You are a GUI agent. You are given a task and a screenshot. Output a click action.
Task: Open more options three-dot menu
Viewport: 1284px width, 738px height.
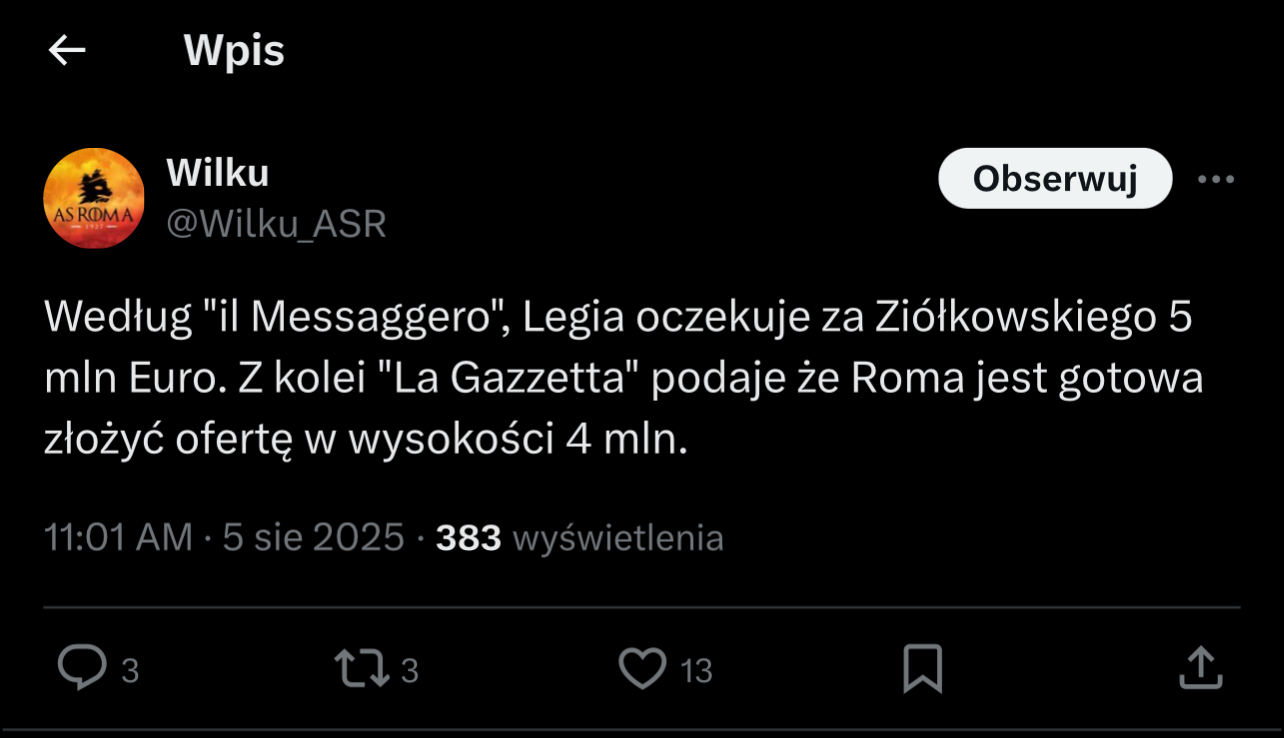tap(1215, 179)
